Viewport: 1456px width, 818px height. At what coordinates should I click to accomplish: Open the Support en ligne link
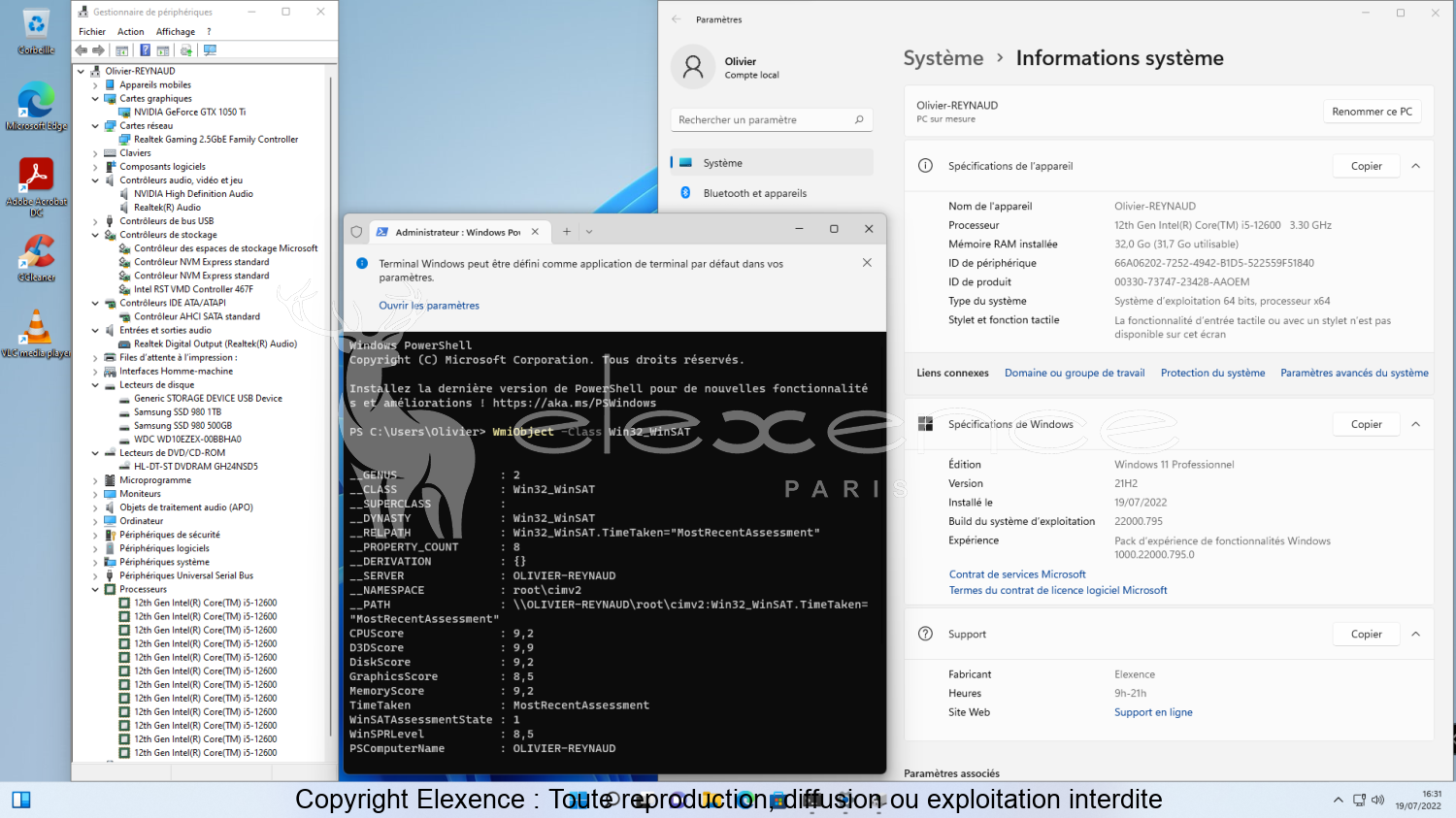[x=1153, y=712]
